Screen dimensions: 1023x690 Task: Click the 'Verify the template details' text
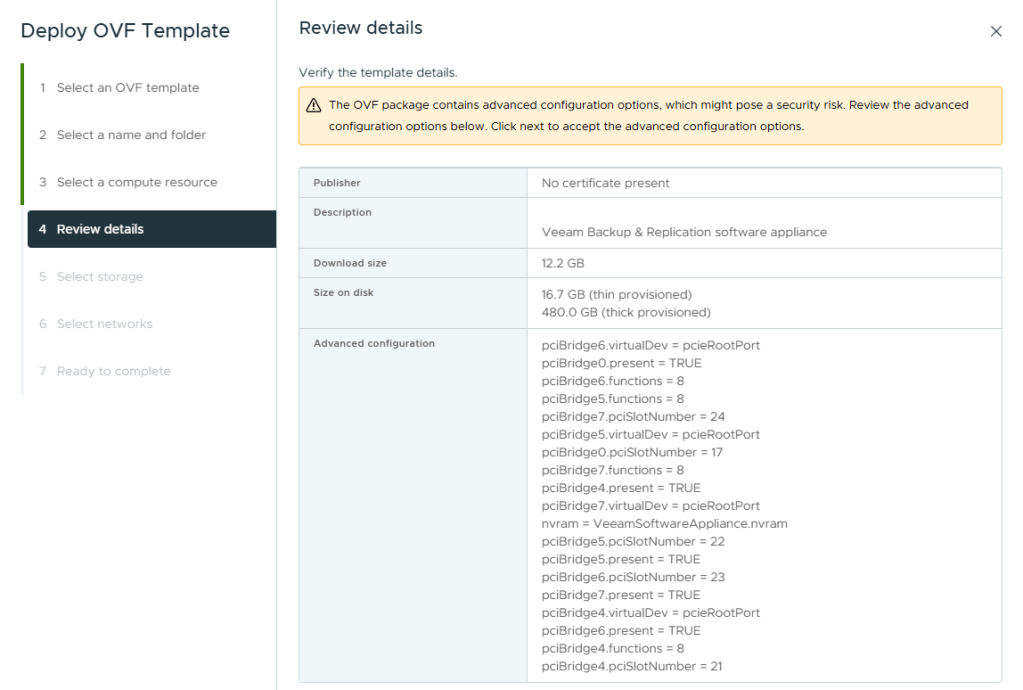click(x=378, y=73)
